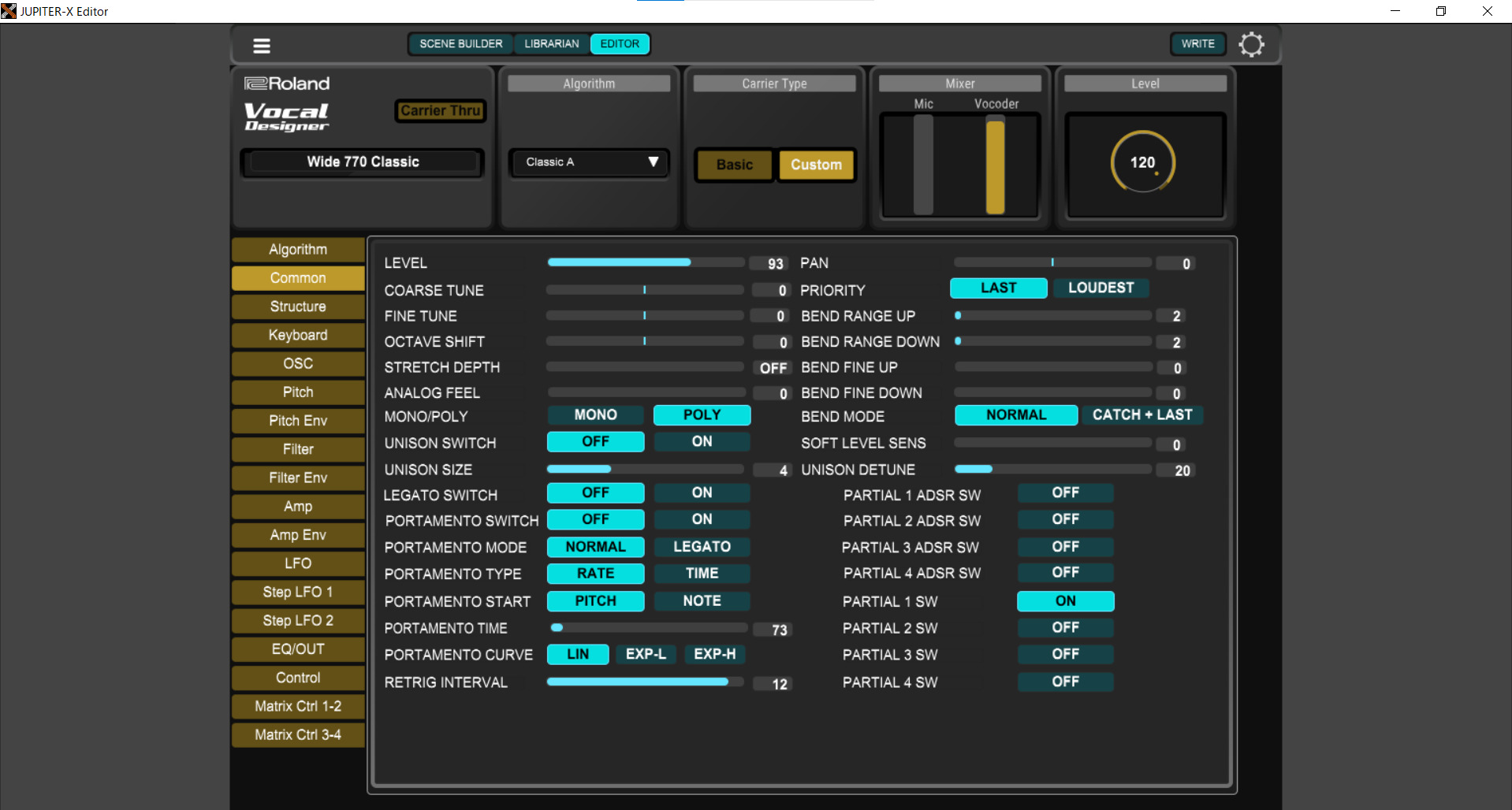1512x810 pixels.
Task: Open the Amp Env sidebar page
Action: click(x=298, y=535)
